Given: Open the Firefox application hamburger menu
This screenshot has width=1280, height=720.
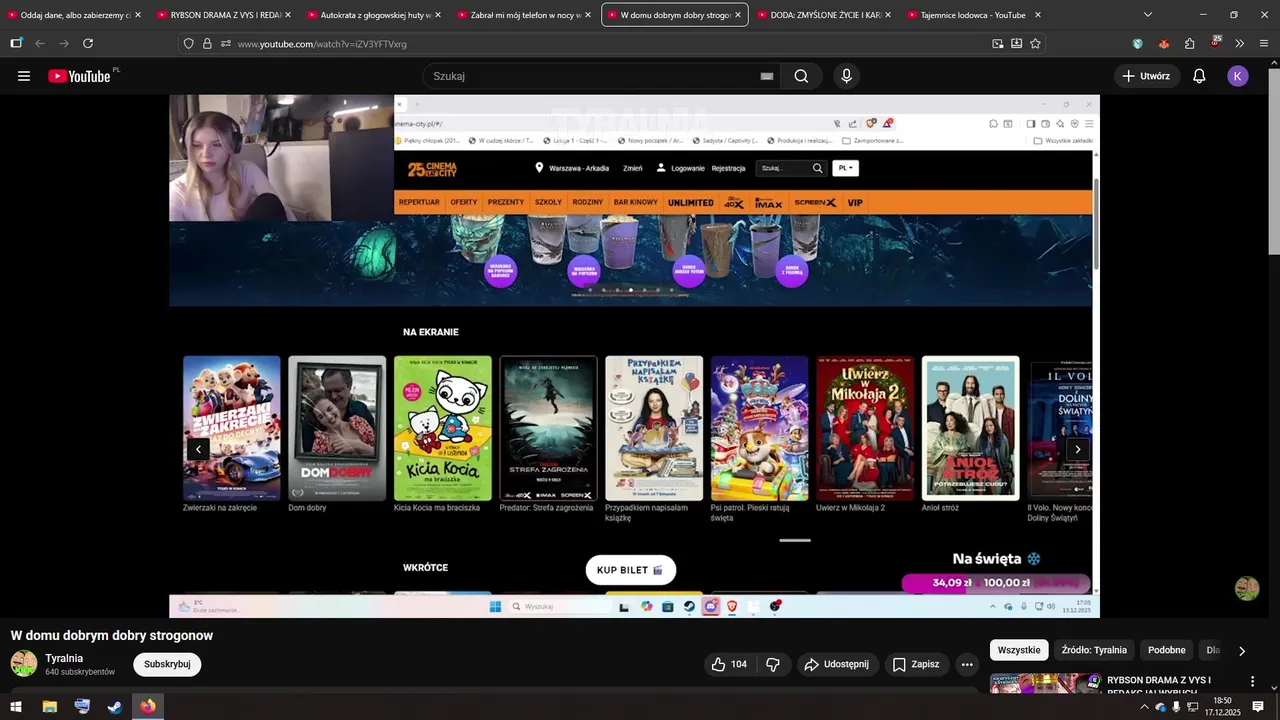Looking at the screenshot, I should pyautogui.click(x=1264, y=44).
